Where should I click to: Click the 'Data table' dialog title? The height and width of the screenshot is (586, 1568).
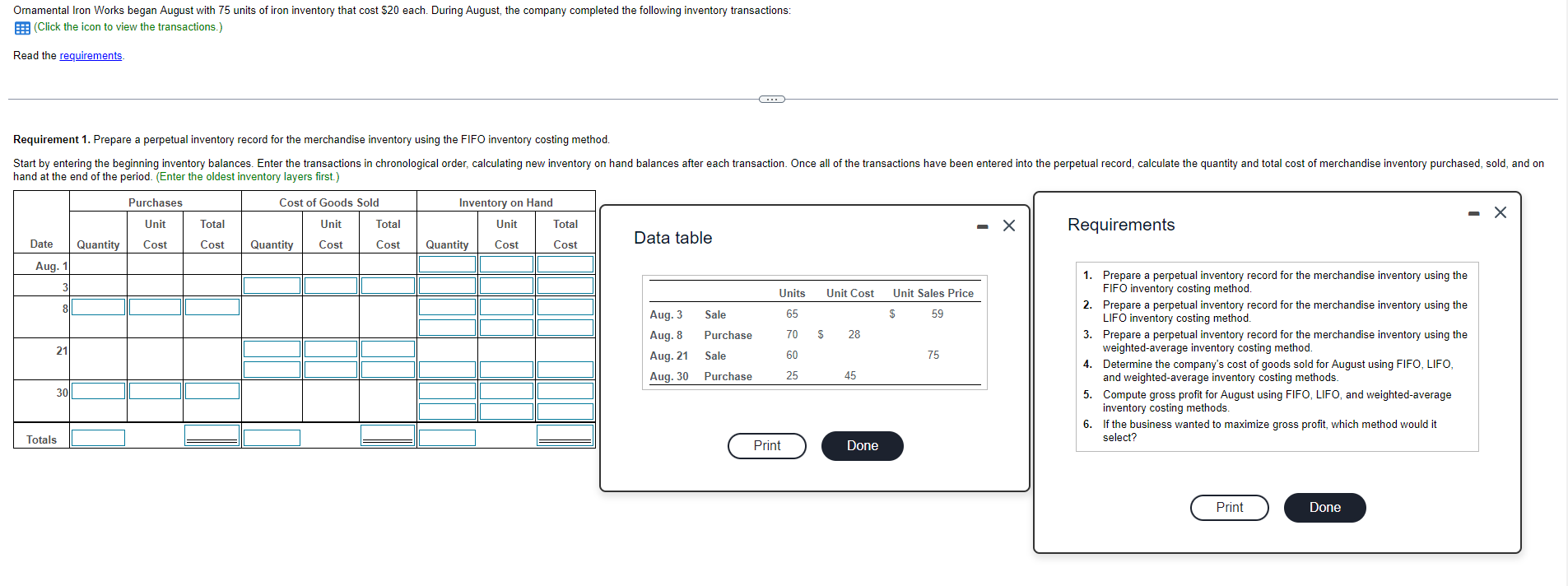[673, 239]
